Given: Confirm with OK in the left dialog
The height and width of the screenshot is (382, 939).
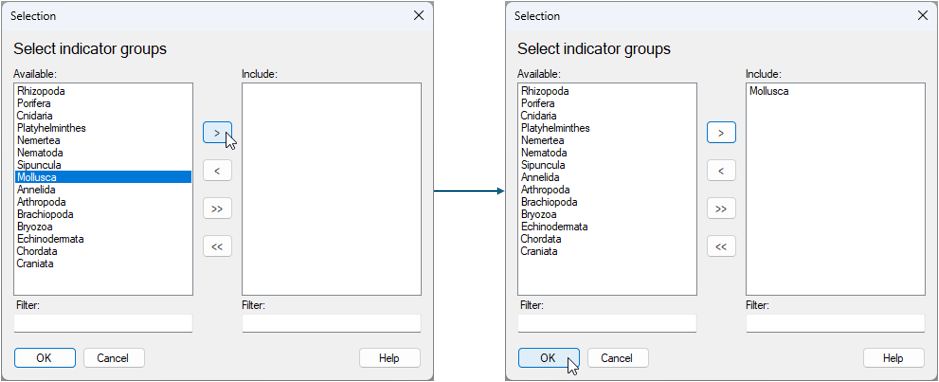Looking at the screenshot, I should click(44, 358).
